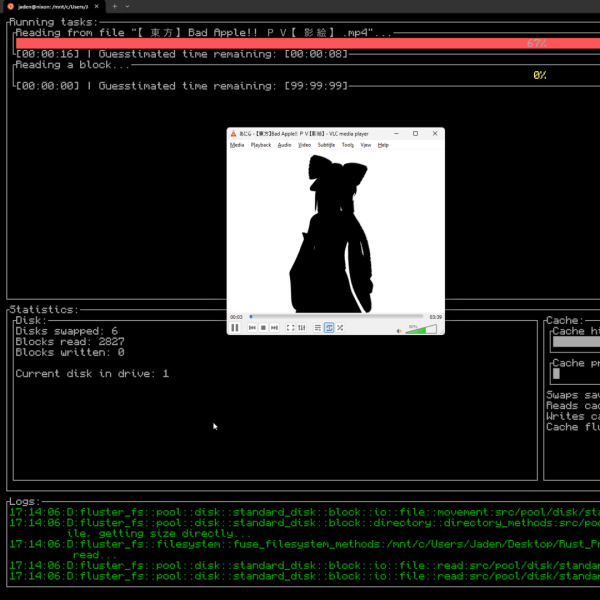This screenshot has height=600, width=600.
Task: Toggle VLC fullscreen mode
Action: [290, 328]
